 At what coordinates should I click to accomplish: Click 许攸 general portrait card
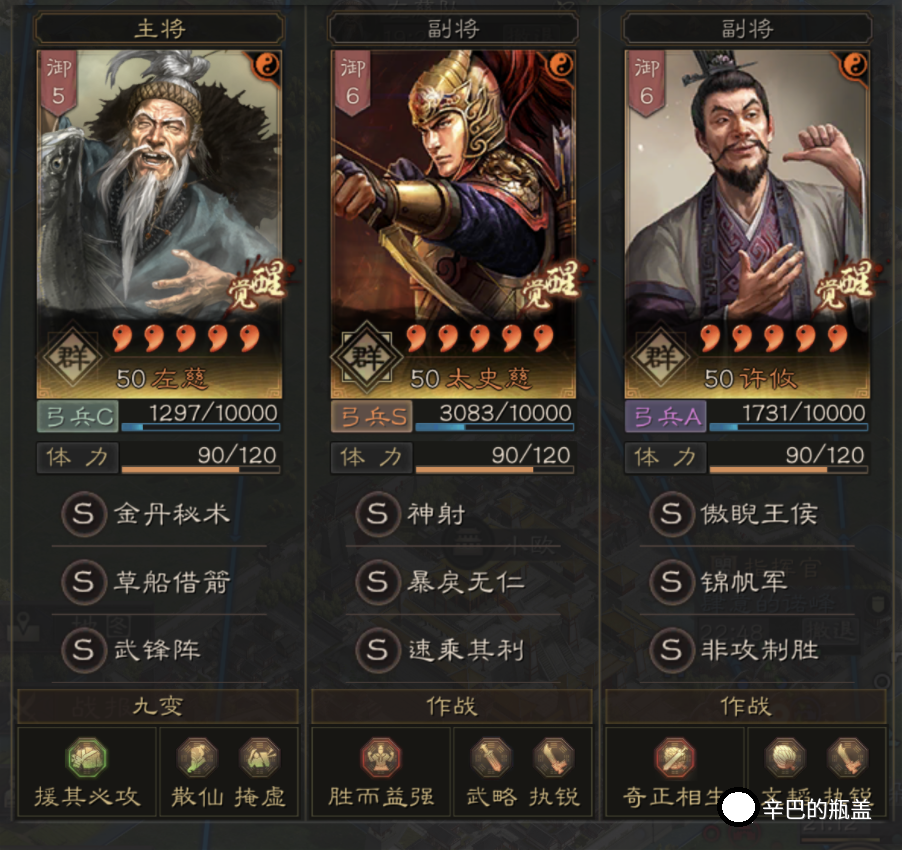click(747, 224)
